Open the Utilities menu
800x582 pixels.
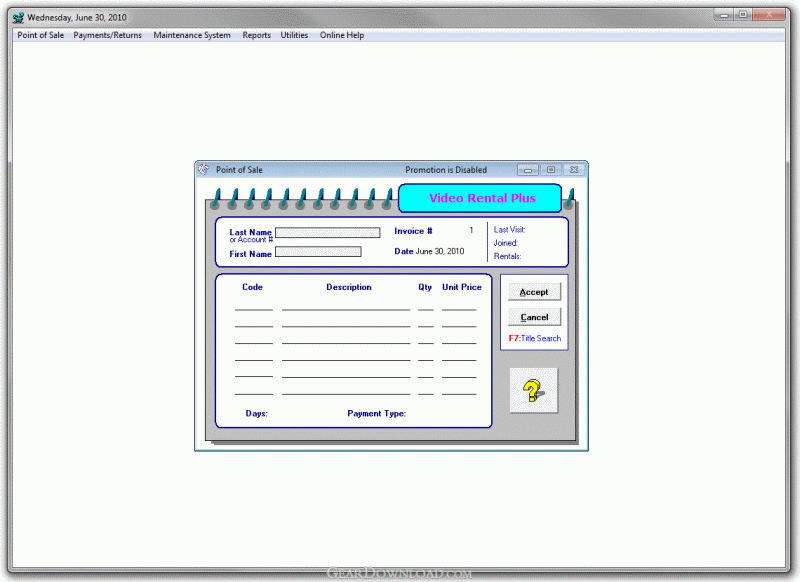pos(294,35)
